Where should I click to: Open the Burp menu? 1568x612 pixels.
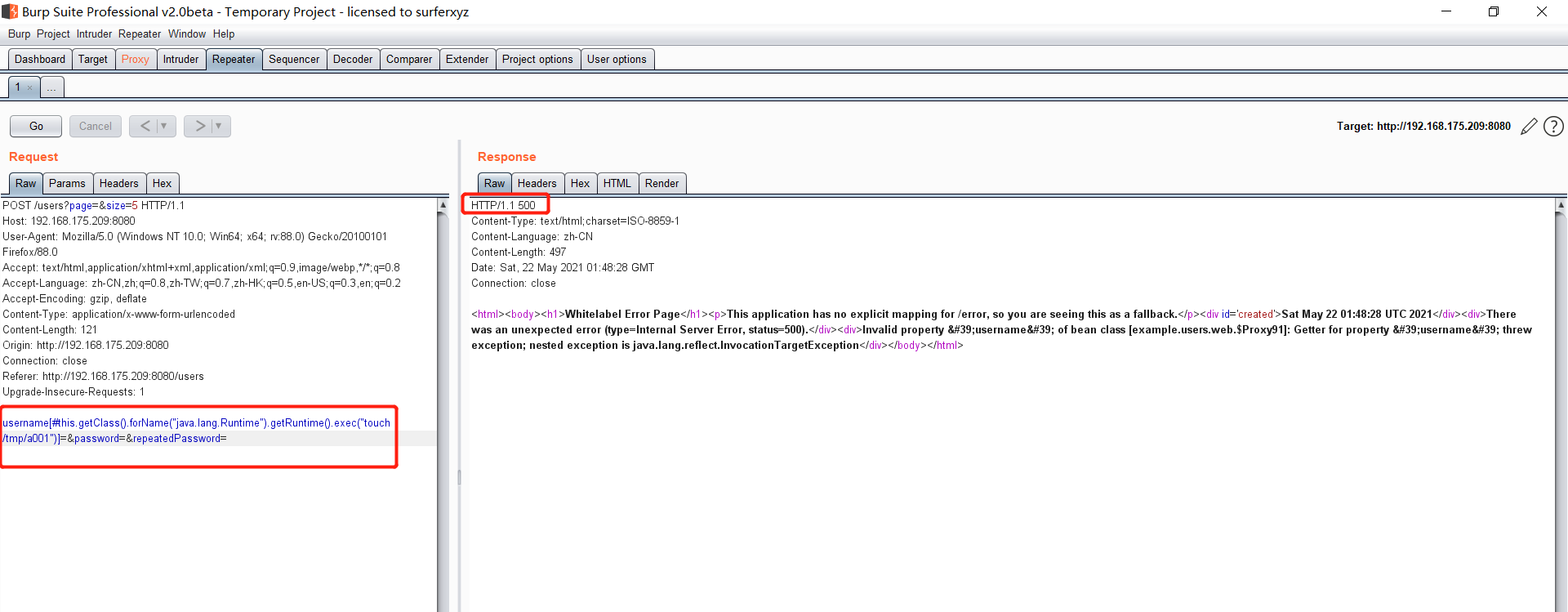tap(19, 34)
